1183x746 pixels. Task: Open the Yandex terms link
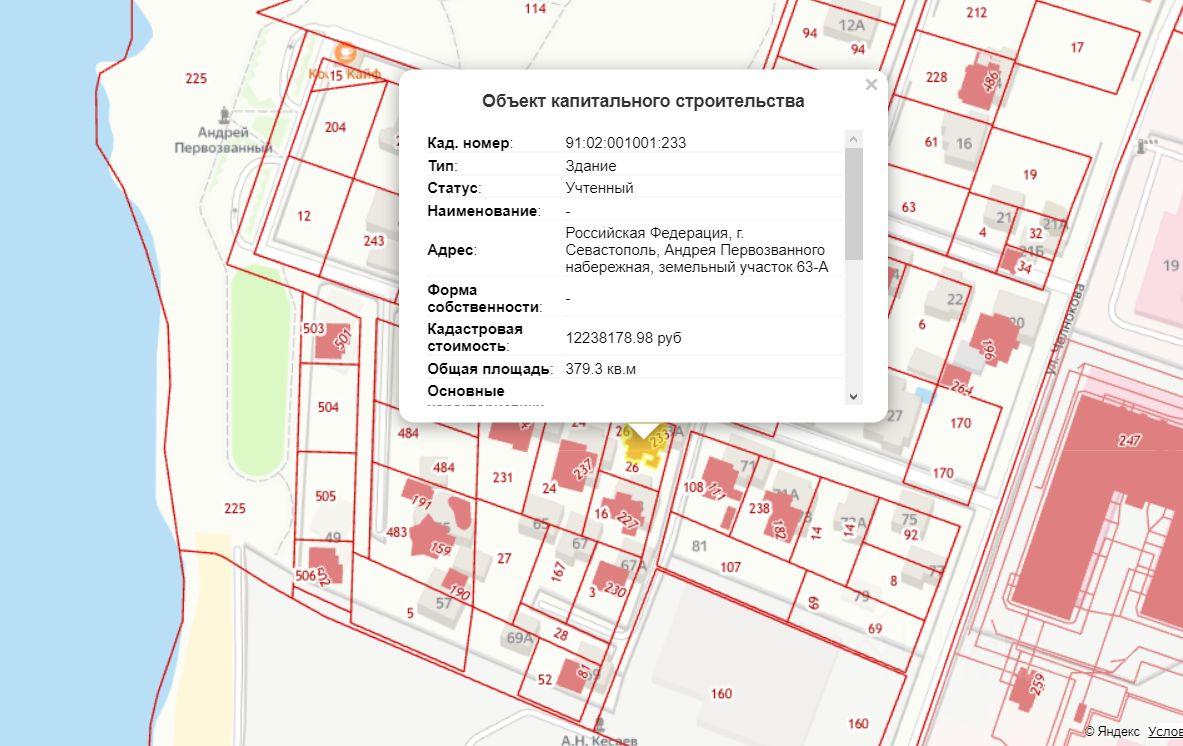tap(1165, 731)
